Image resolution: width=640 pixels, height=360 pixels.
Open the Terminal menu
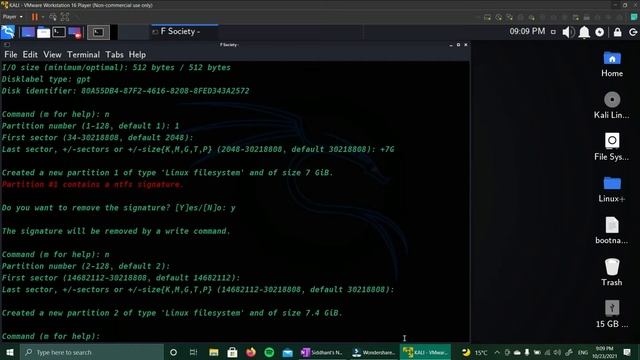(83, 55)
